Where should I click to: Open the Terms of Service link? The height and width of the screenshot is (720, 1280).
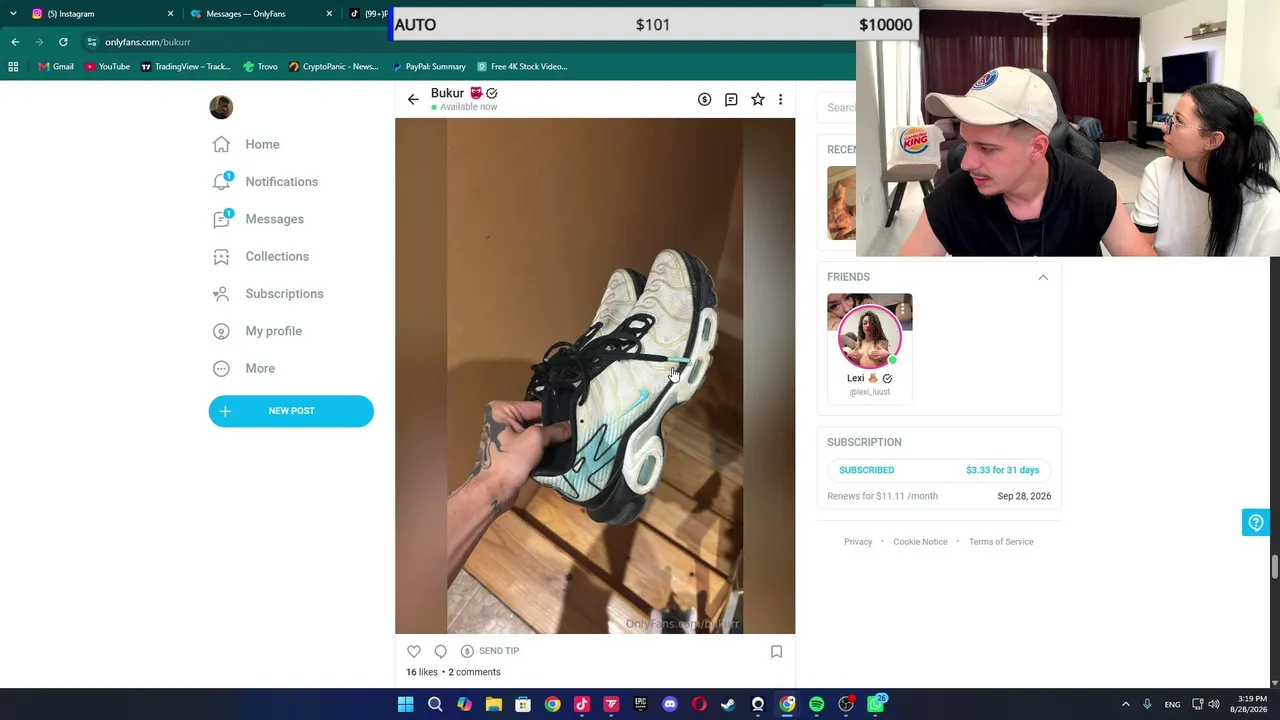(1001, 542)
